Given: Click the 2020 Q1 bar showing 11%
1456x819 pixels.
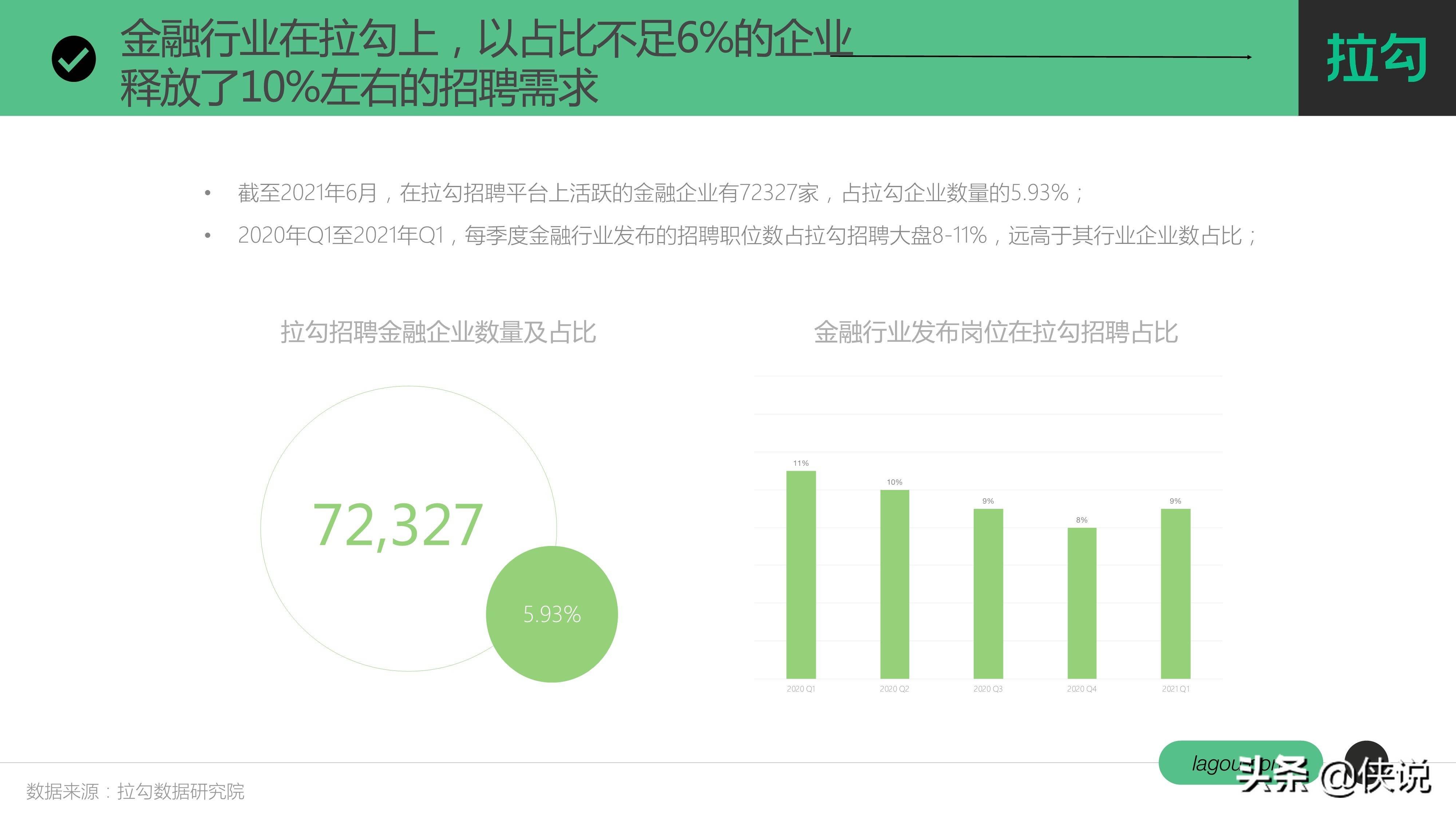Looking at the screenshot, I should click(801, 574).
